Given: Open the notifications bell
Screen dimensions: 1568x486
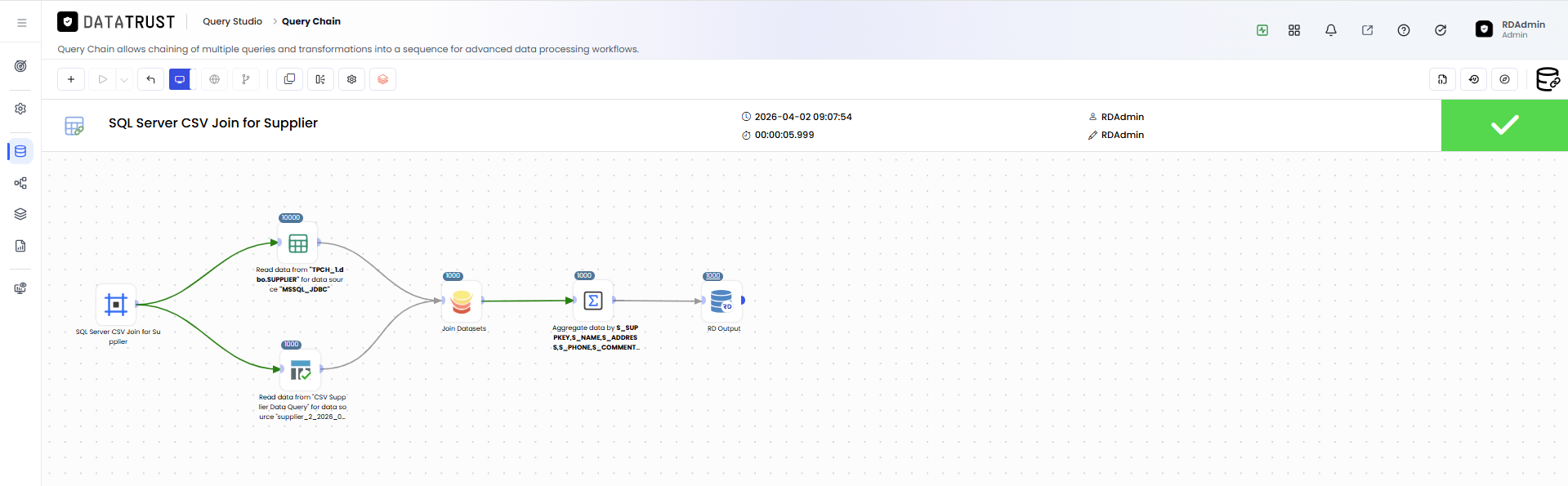Looking at the screenshot, I should click(1331, 30).
